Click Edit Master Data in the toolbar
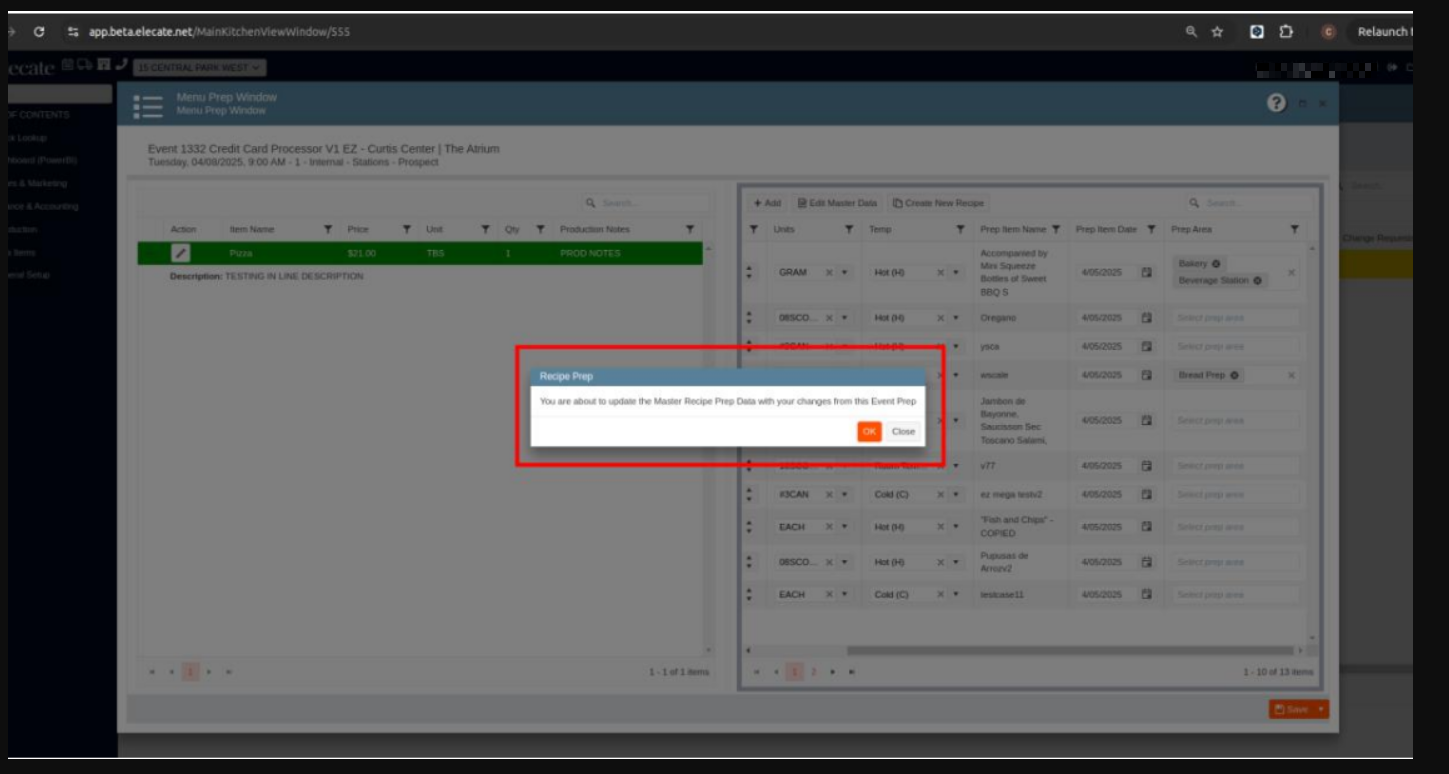This screenshot has width=1449, height=774. (837, 203)
